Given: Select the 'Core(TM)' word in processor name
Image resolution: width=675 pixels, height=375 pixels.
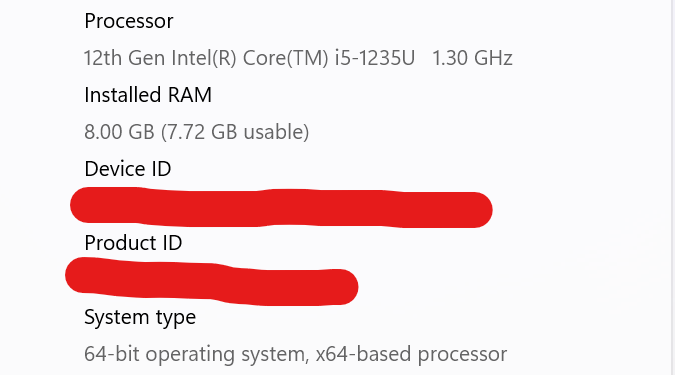Looking at the screenshot, I should (285, 58).
